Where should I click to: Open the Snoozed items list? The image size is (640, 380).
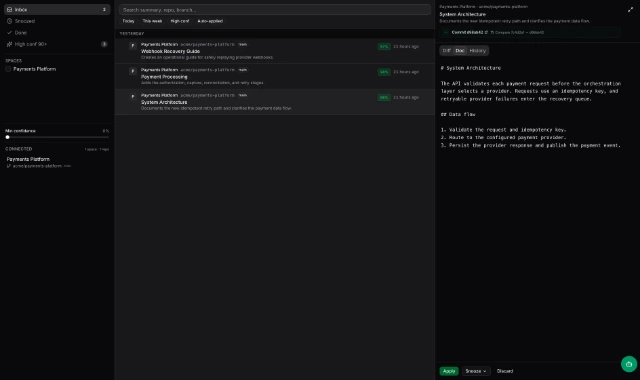coord(57,21)
